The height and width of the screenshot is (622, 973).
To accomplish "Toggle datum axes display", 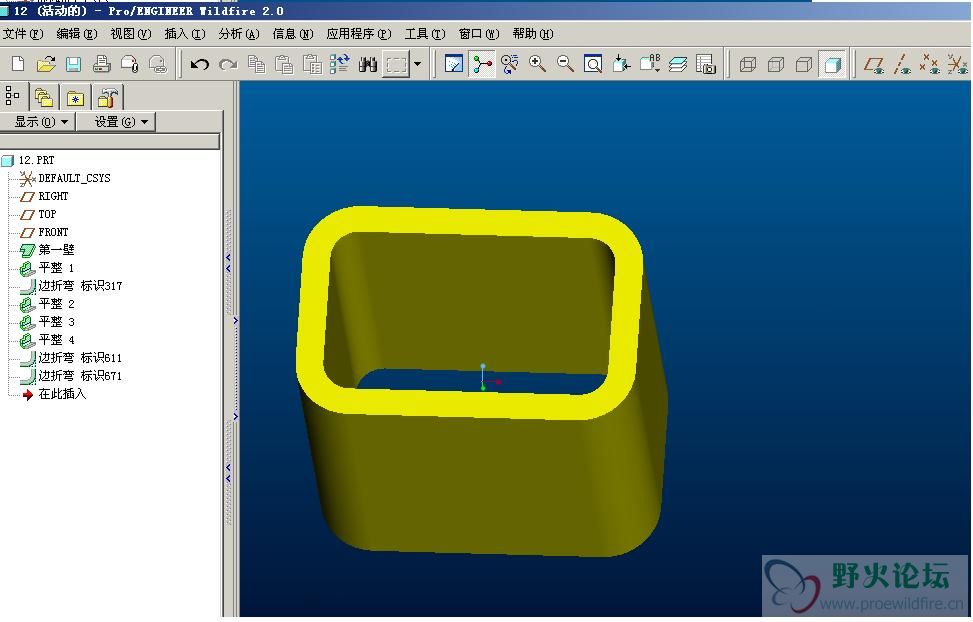I will [902, 65].
